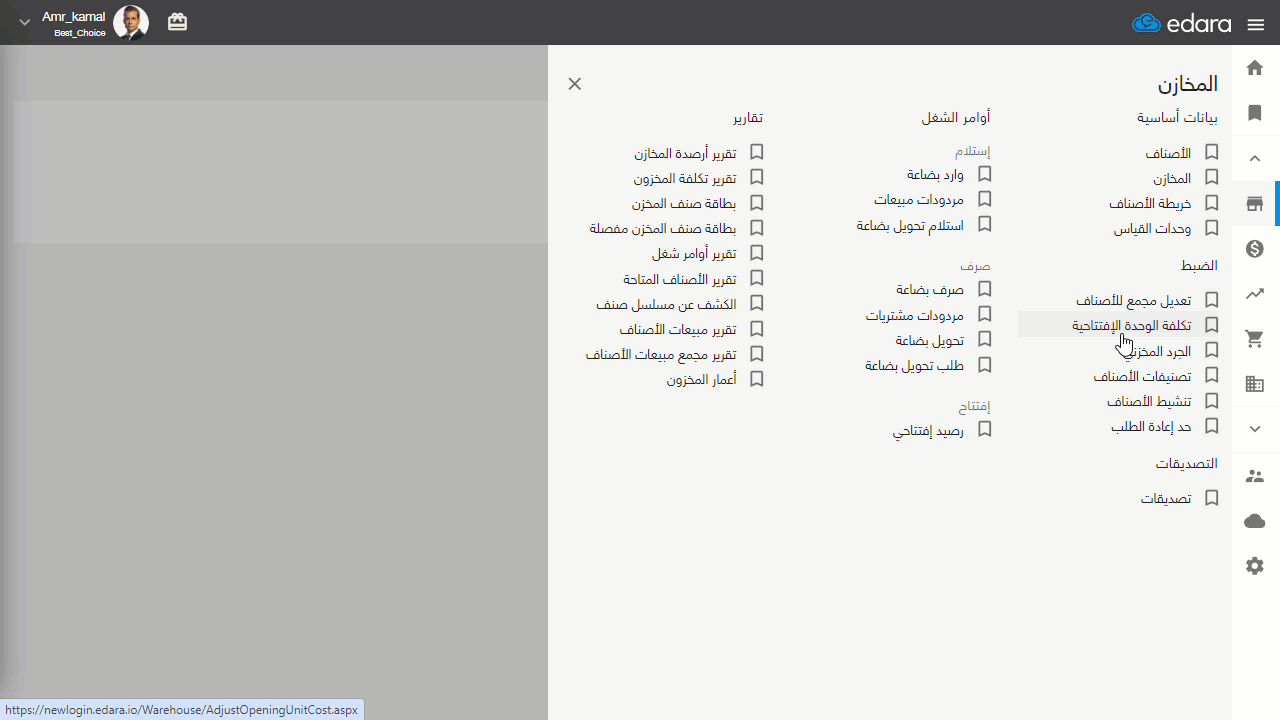
Task: Close the المخازن menu panel
Action: coord(575,84)
